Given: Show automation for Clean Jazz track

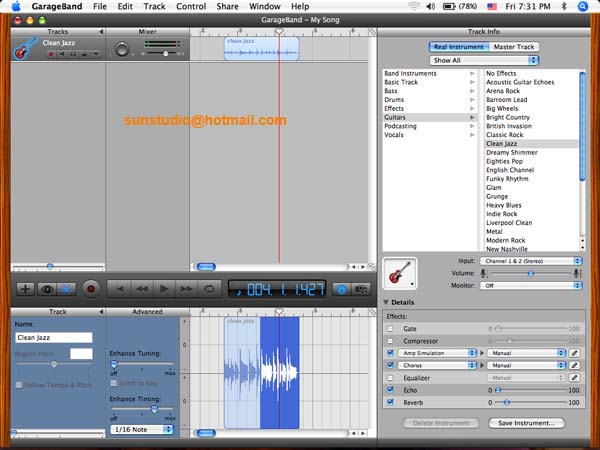Looking at the screenshot, I should [96, 54].
